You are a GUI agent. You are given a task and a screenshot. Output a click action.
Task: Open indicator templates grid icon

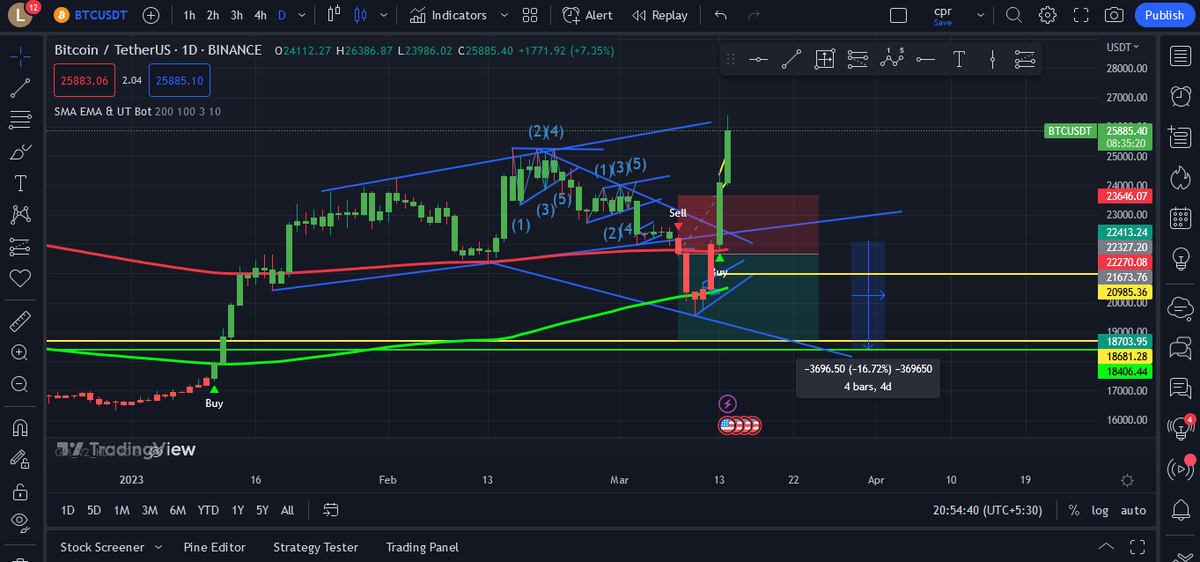point(530,15)
